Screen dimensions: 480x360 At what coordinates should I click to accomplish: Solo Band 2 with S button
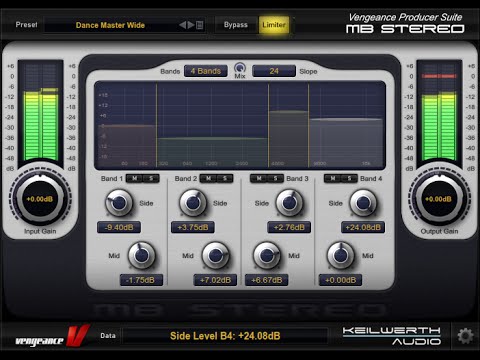point(225,179)
